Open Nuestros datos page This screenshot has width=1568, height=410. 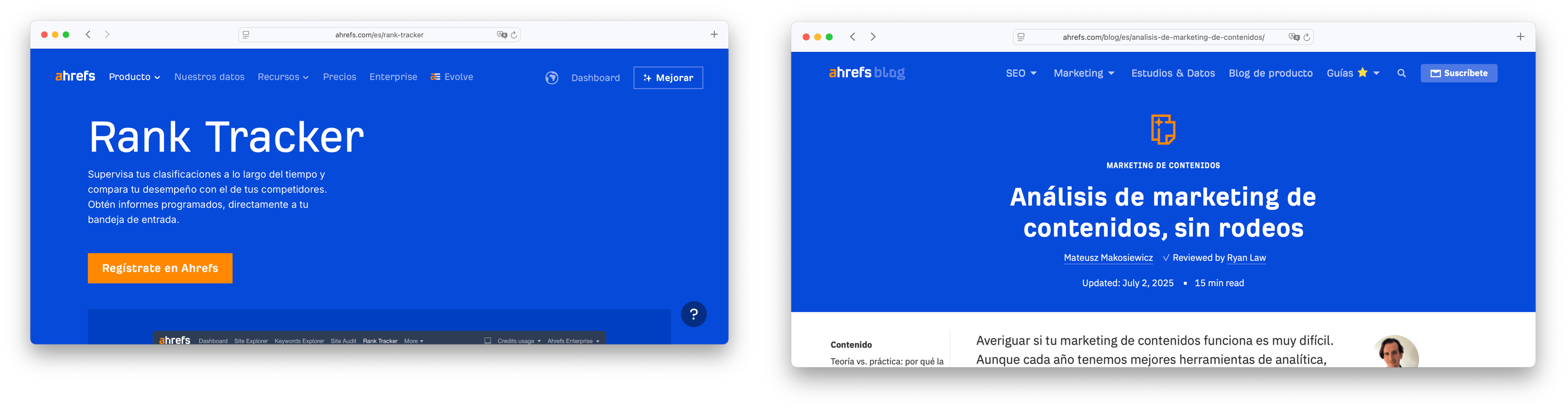pos(209,76)
